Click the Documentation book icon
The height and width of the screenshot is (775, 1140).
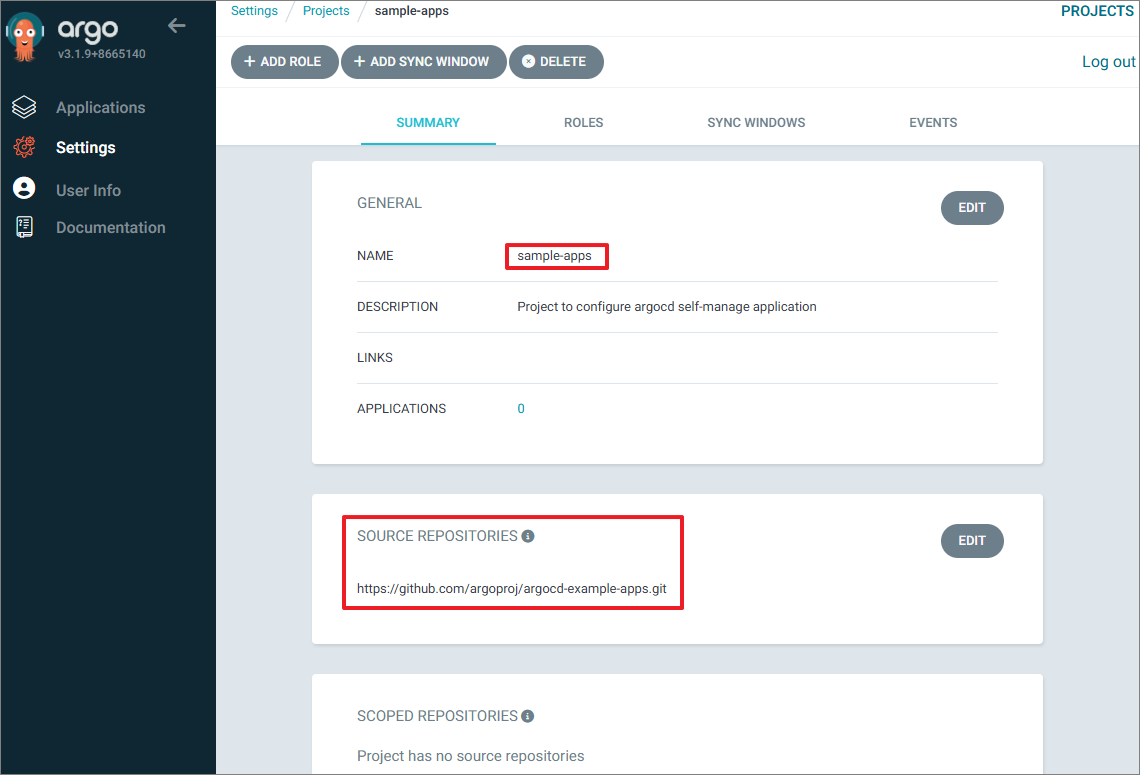24,227
